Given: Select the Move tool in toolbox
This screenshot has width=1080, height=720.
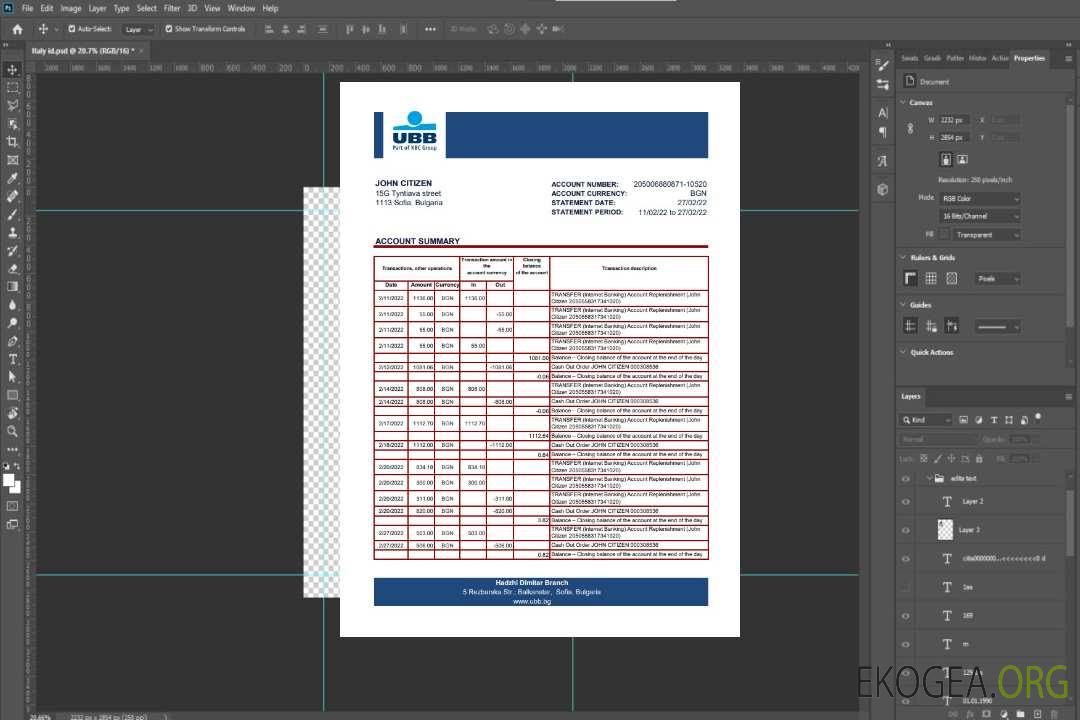Looking at the screenshot, I should pyautogui.click(x=12, y=70).
